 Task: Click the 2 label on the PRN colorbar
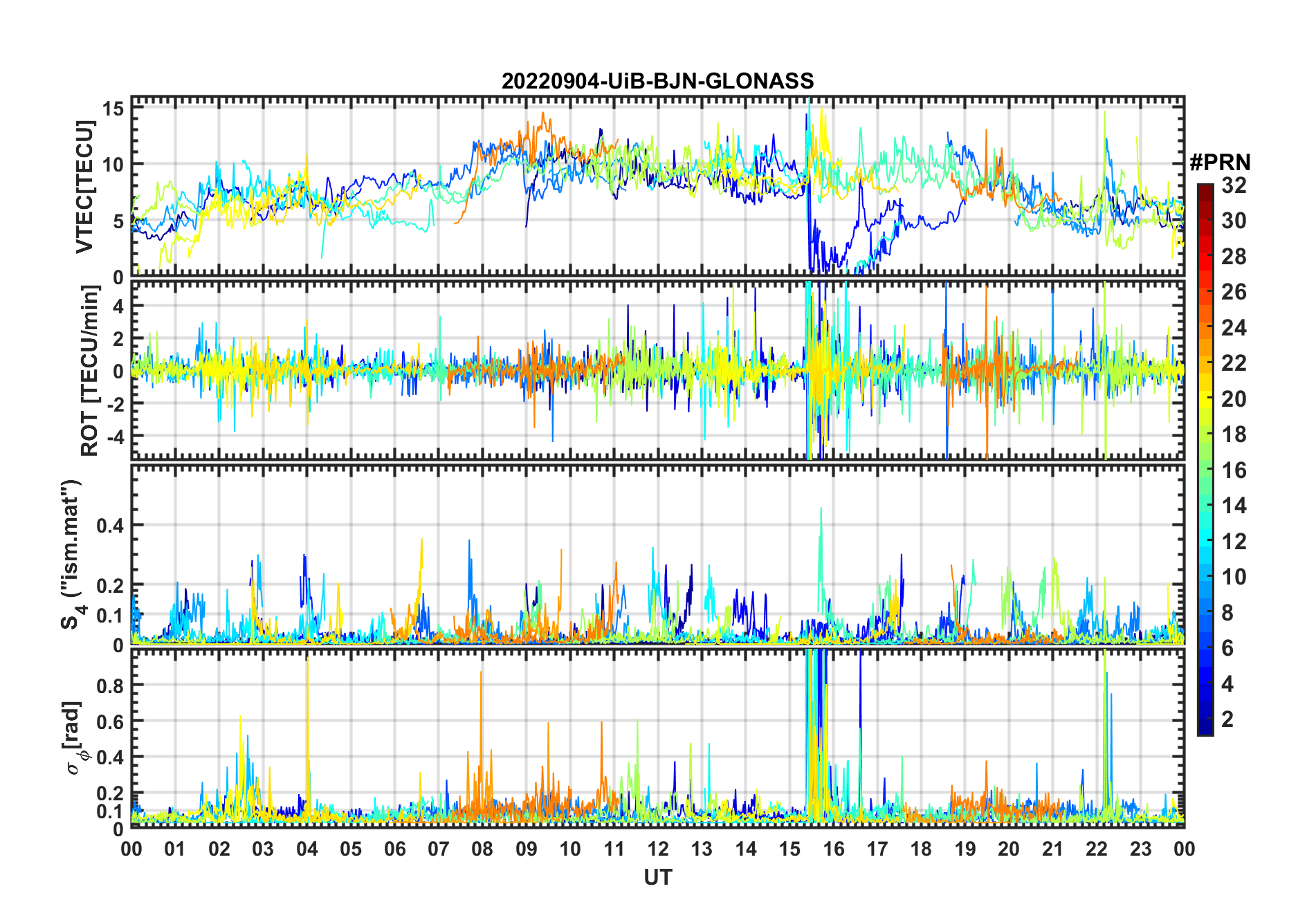click(1227, 719)
